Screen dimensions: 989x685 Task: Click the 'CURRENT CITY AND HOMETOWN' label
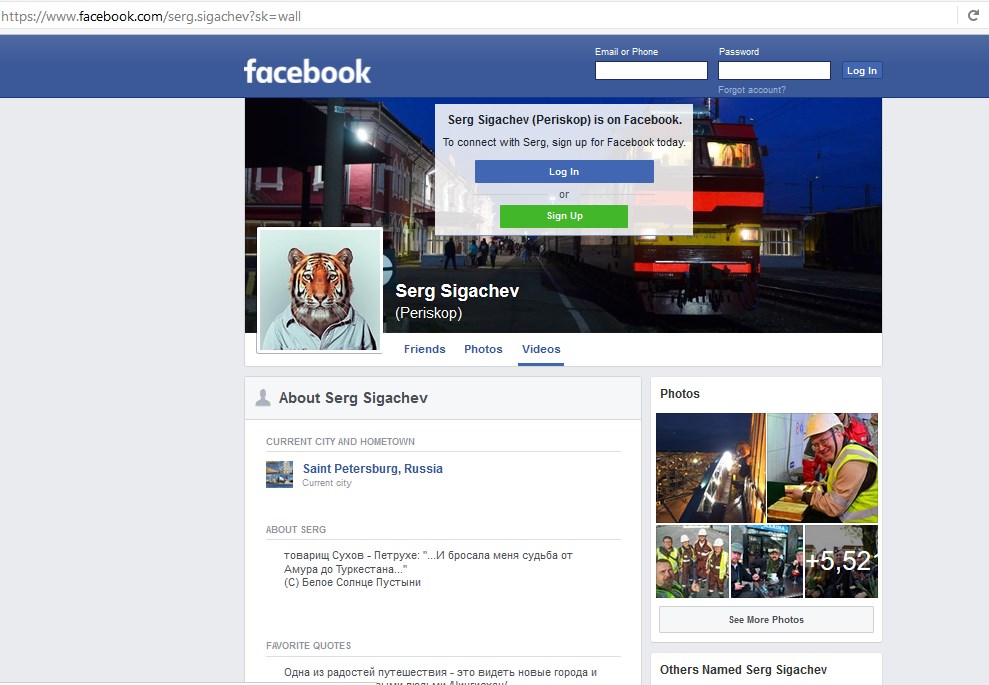pos(341,442)
